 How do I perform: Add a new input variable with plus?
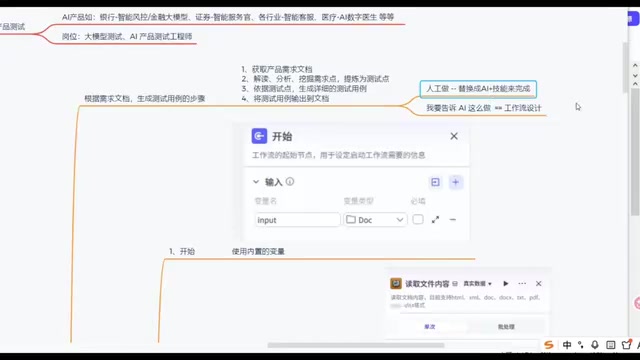point(456,182)
